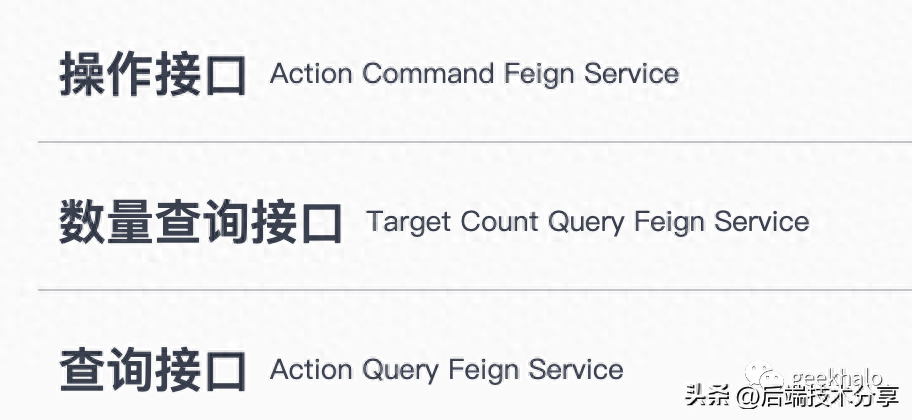Click Query in Target Count Query row

pyautogui.click(x=586, y=223)
